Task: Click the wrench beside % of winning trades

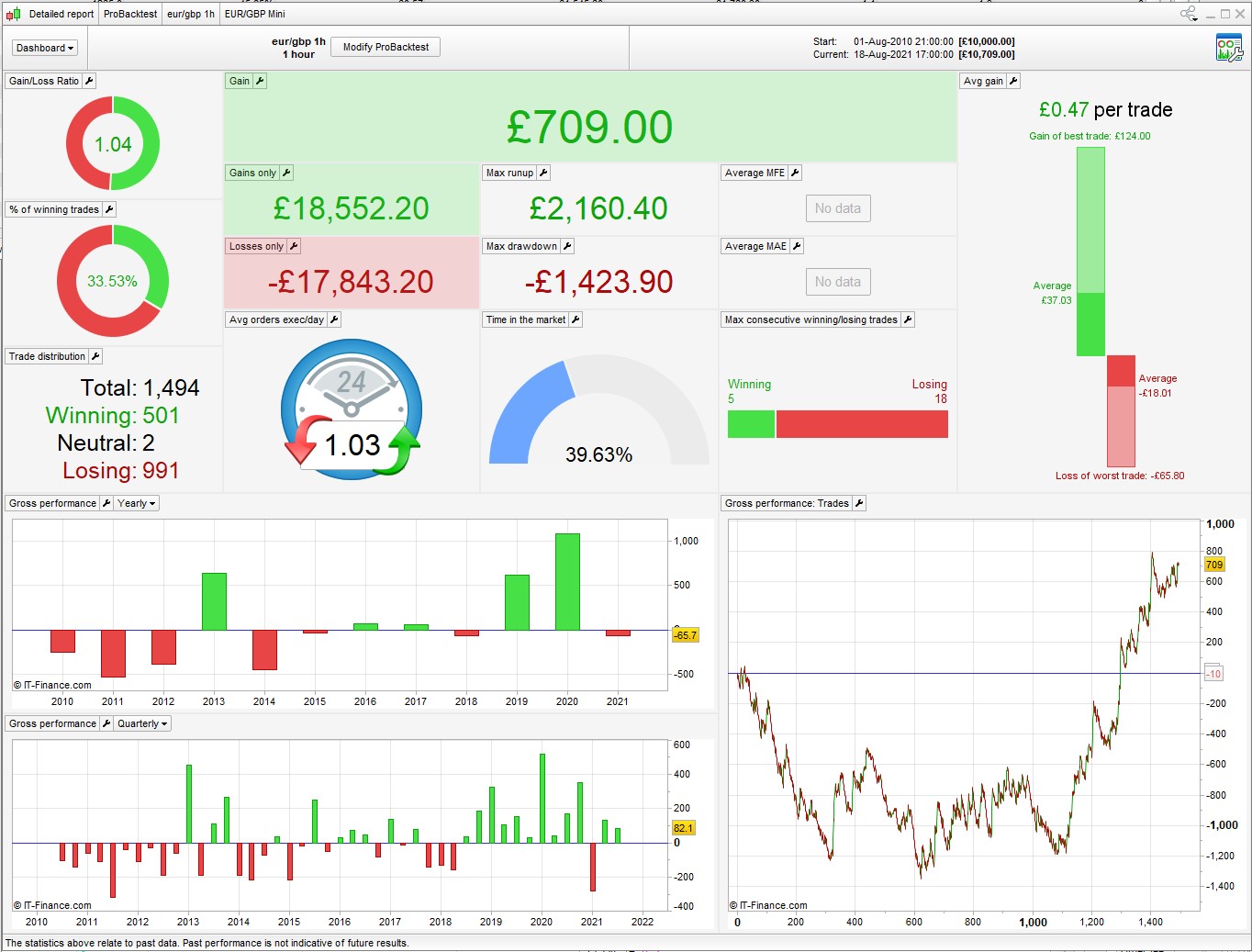Action: 109,209
